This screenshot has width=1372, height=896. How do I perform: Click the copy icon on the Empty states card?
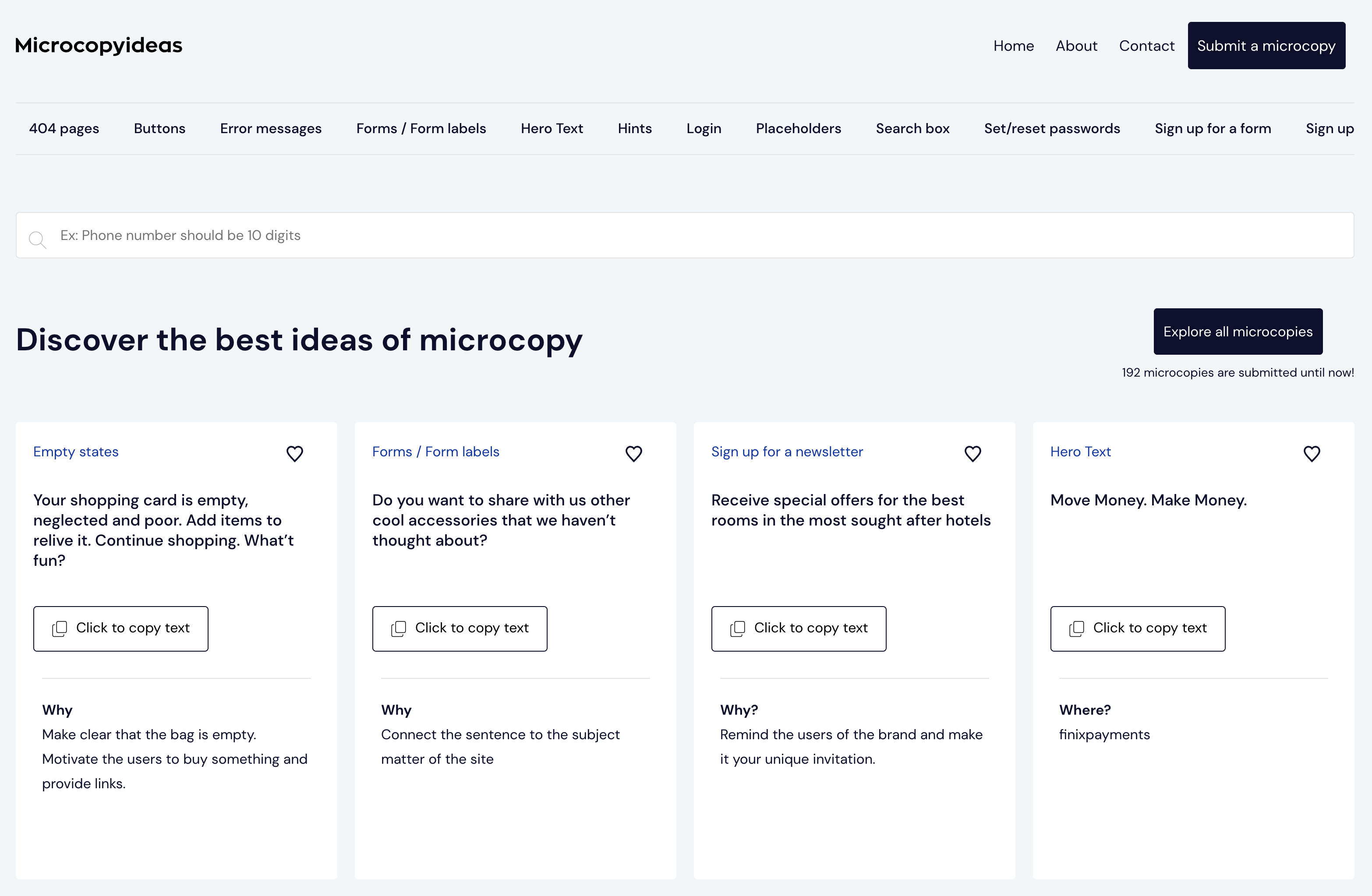pos(60,628)
